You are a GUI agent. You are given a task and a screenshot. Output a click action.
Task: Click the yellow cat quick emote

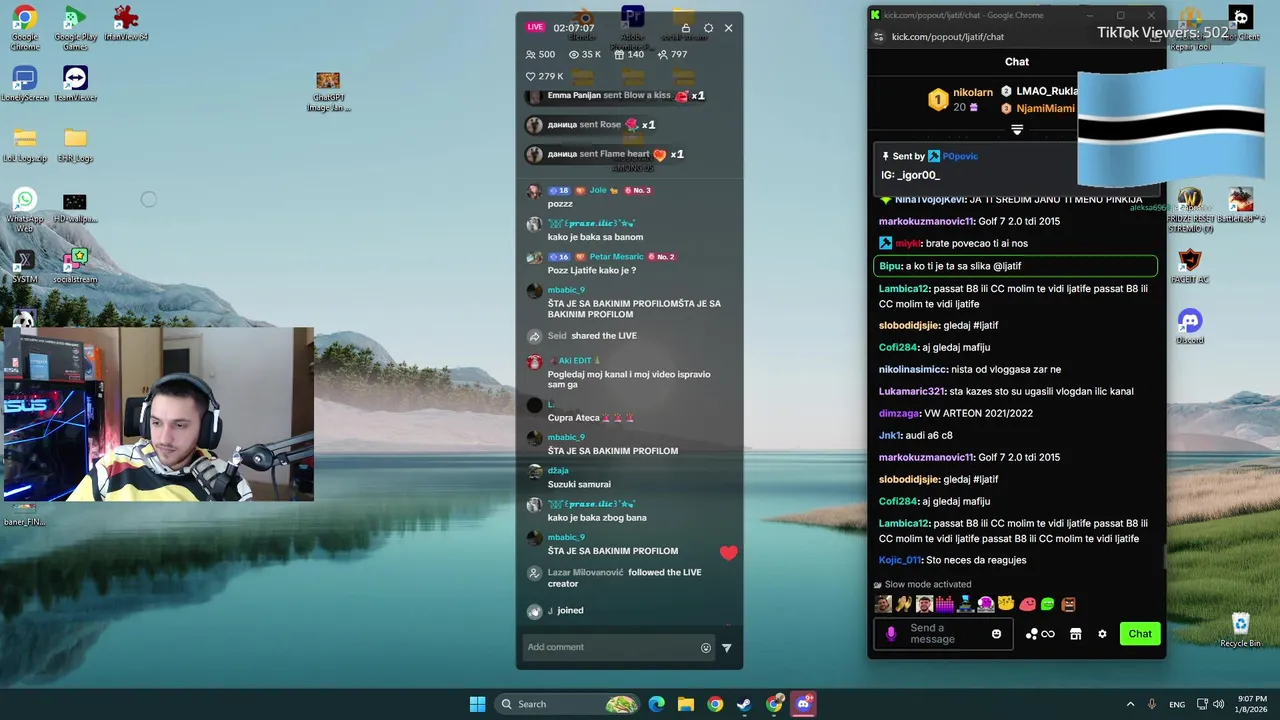pyautogui.click(x=1006, y=604)
